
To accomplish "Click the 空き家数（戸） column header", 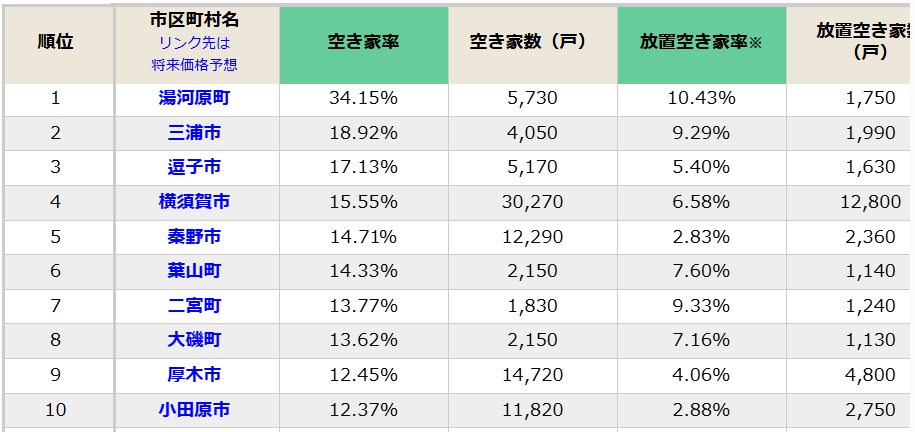I will pyautogui.click(x=532, y=42).
